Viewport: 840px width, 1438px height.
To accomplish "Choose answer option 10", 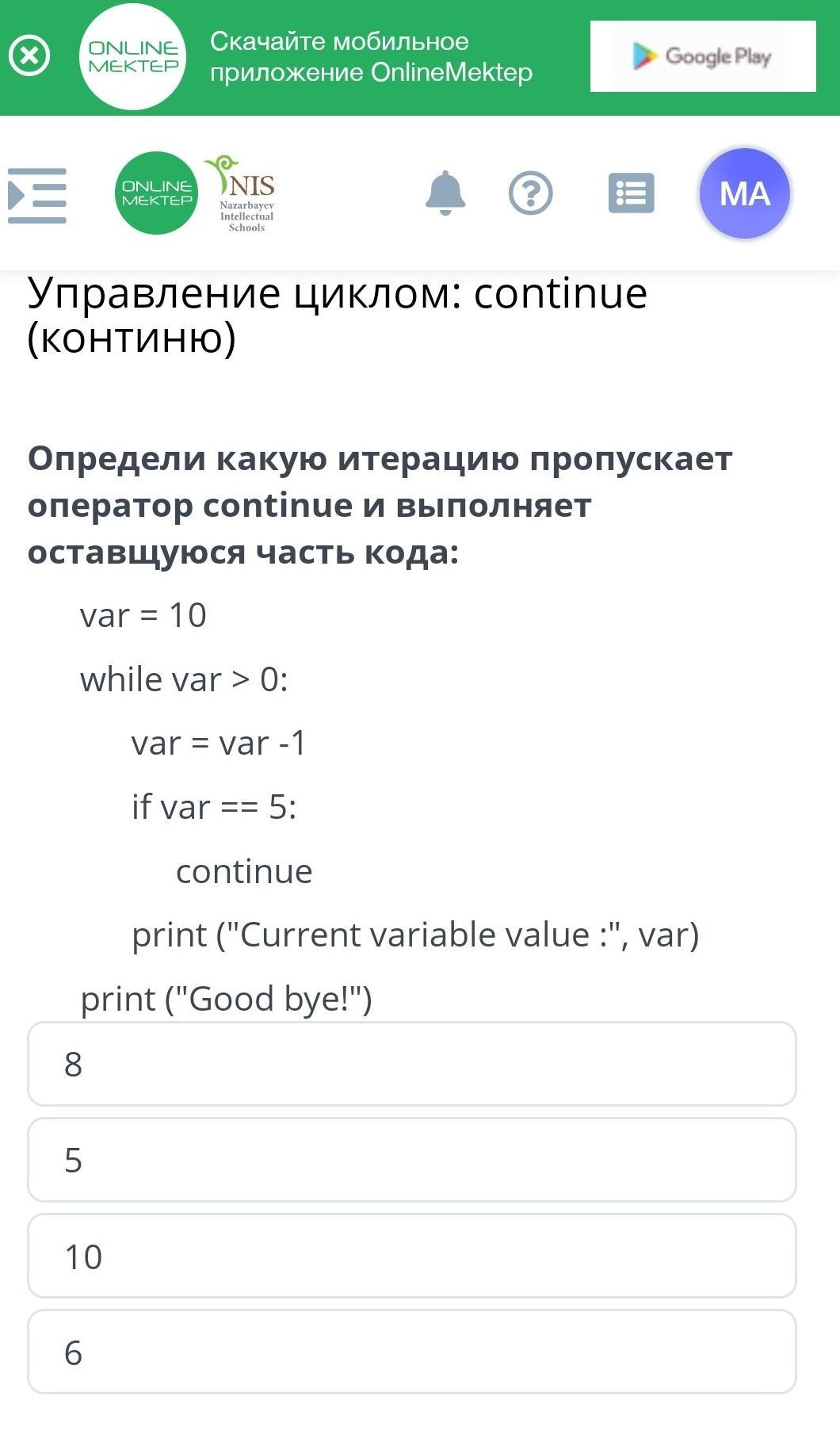I will pos(412,1256).
